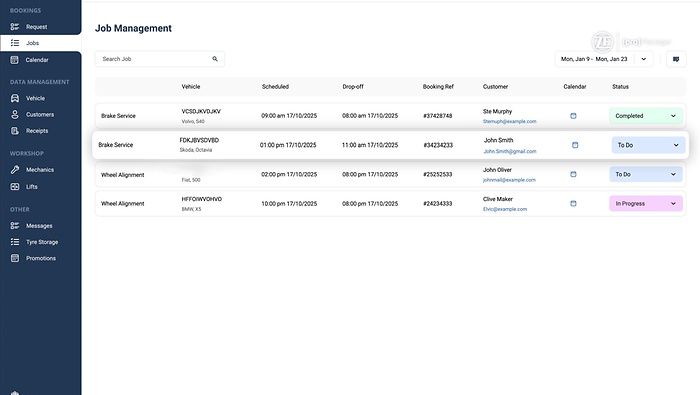Screen dimensions: 700x395
Task: Open the Request bookings icon
Action: pyautogui.click(x=15, y=27)
